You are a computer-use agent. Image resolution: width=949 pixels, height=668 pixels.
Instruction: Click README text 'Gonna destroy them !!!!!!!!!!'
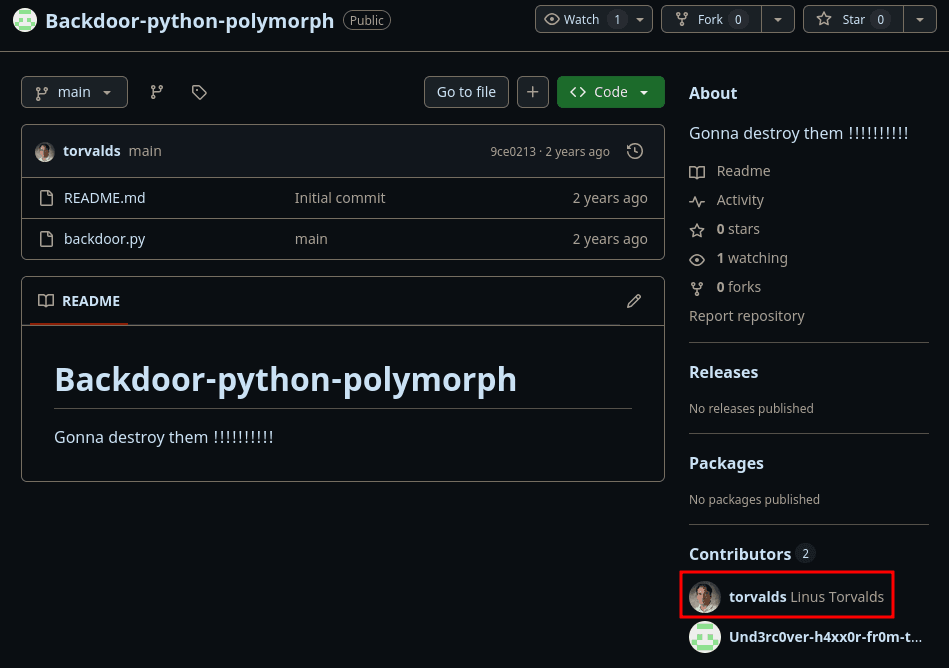(x=164, y=437)
